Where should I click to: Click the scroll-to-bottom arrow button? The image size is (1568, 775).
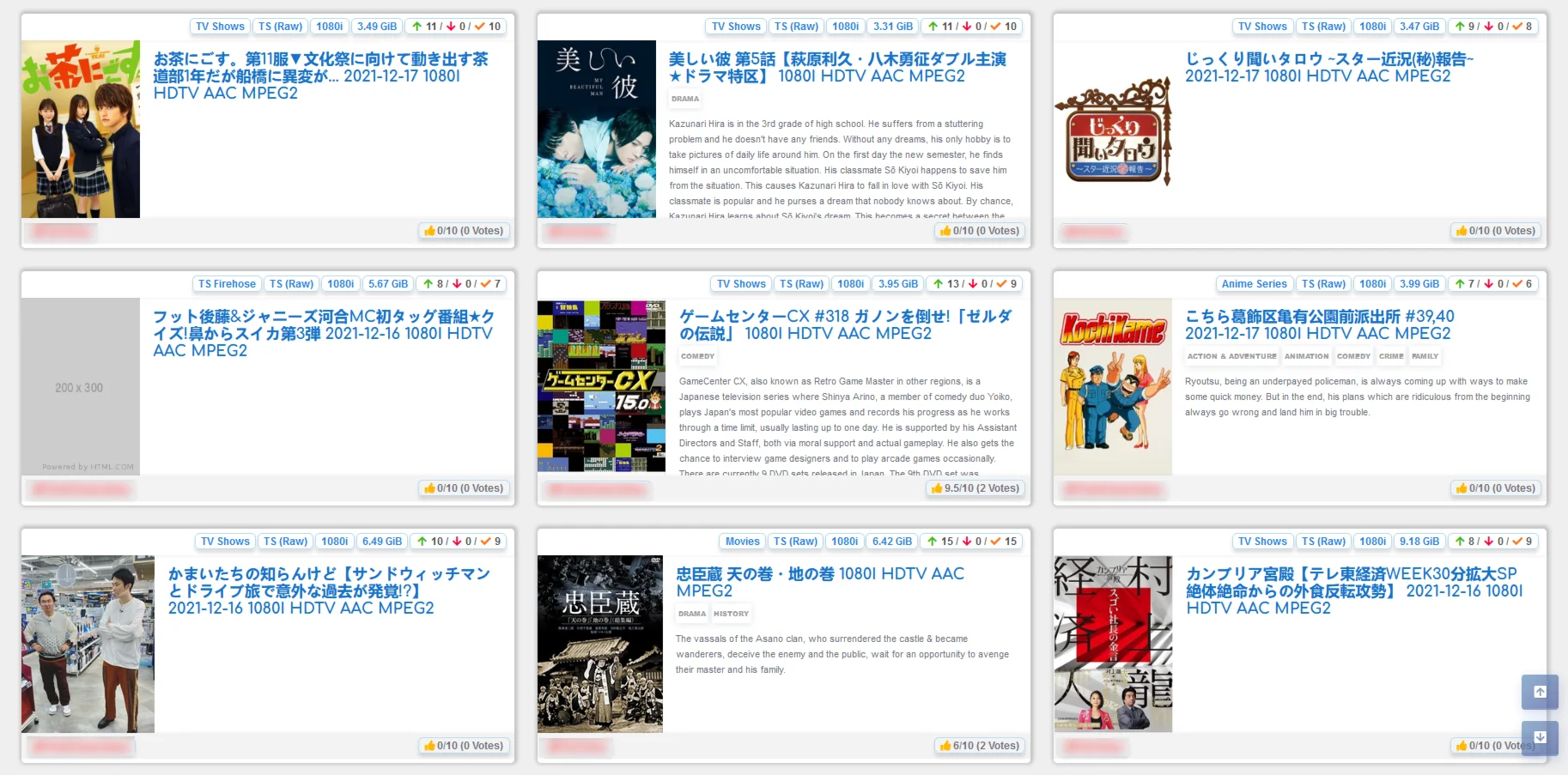click(1540, 737)
